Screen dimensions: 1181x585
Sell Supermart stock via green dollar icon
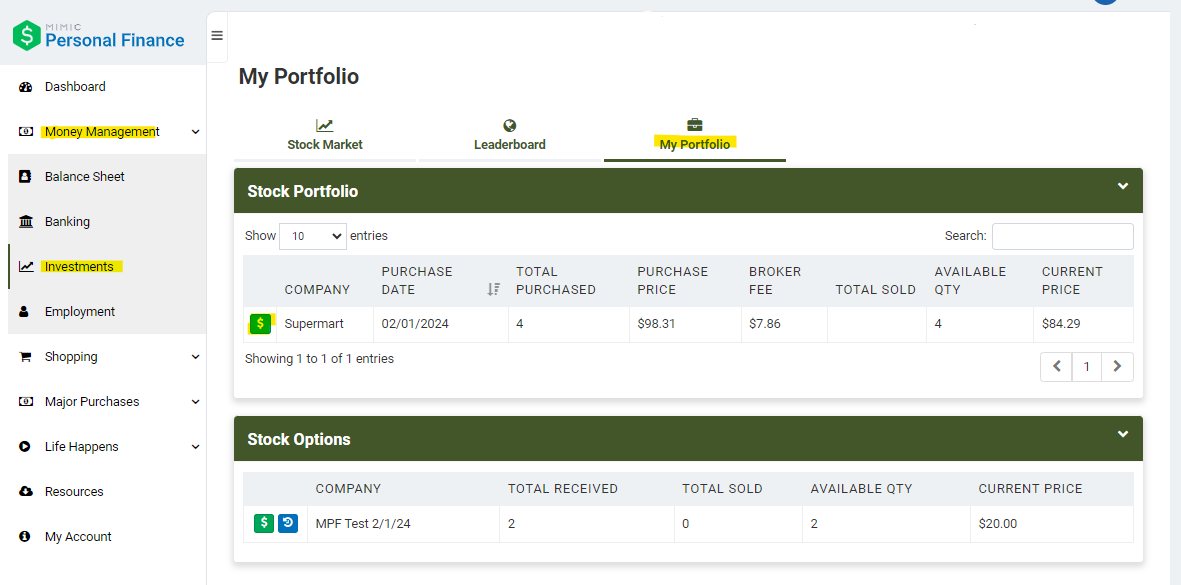coord(261,324)
